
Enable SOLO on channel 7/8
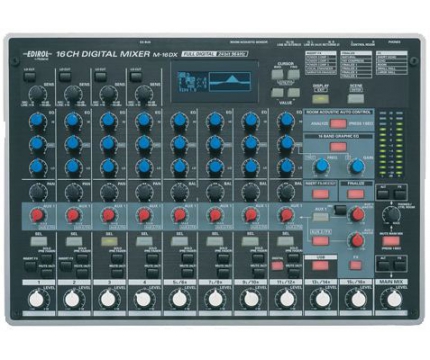coord(223,258)
